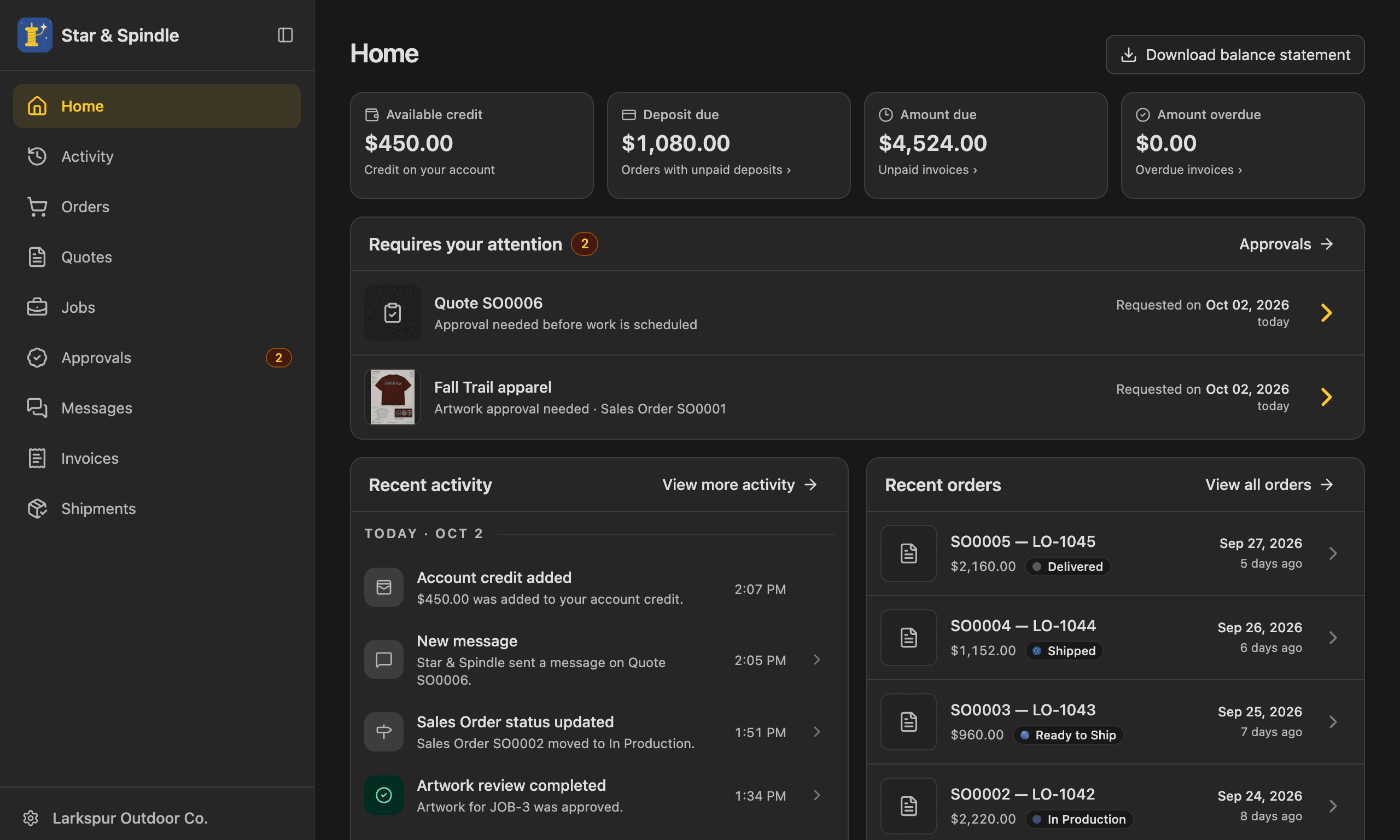Expand Fall Trail apparel row chevron
This screenshot has height=840, width=1400.
pos(1326,397)
